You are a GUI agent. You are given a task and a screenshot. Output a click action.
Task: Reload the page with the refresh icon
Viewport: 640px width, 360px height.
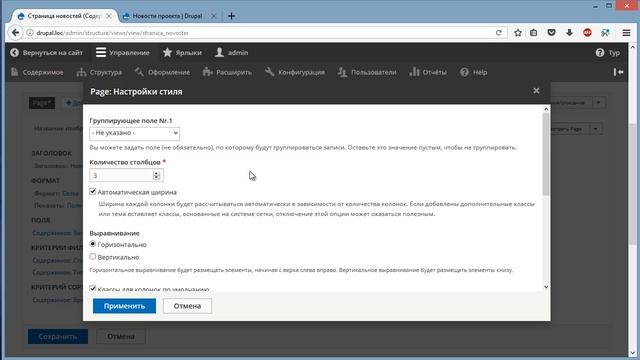pos(498,33)
